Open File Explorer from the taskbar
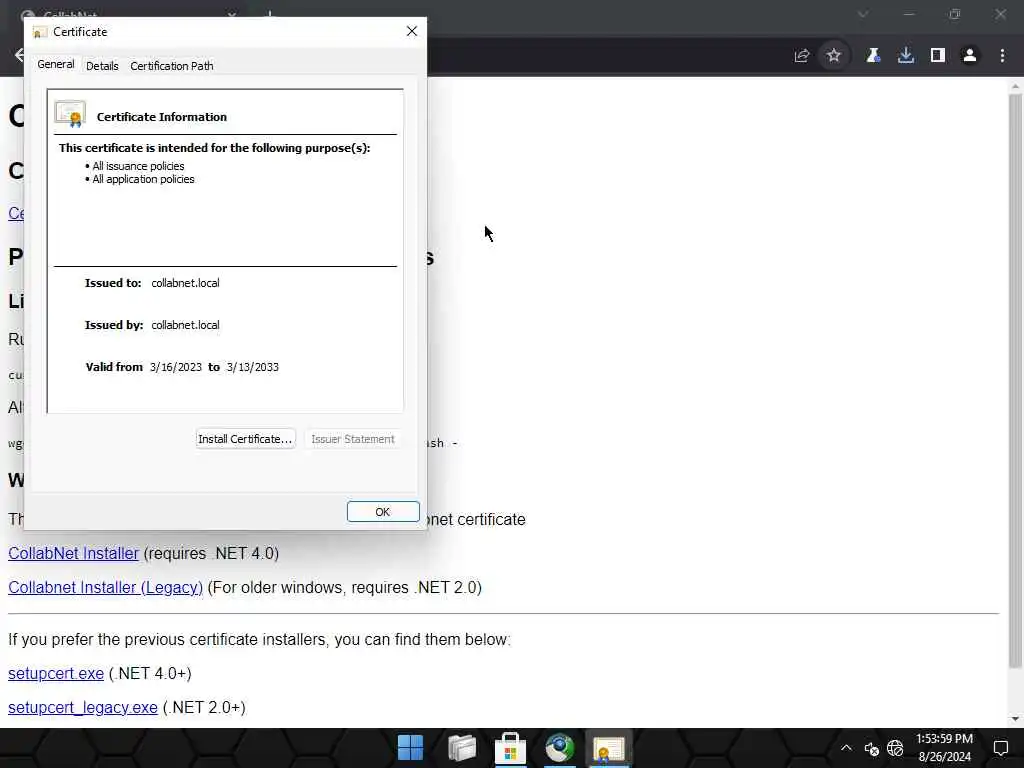1024x768 pixels. (462, 748)
